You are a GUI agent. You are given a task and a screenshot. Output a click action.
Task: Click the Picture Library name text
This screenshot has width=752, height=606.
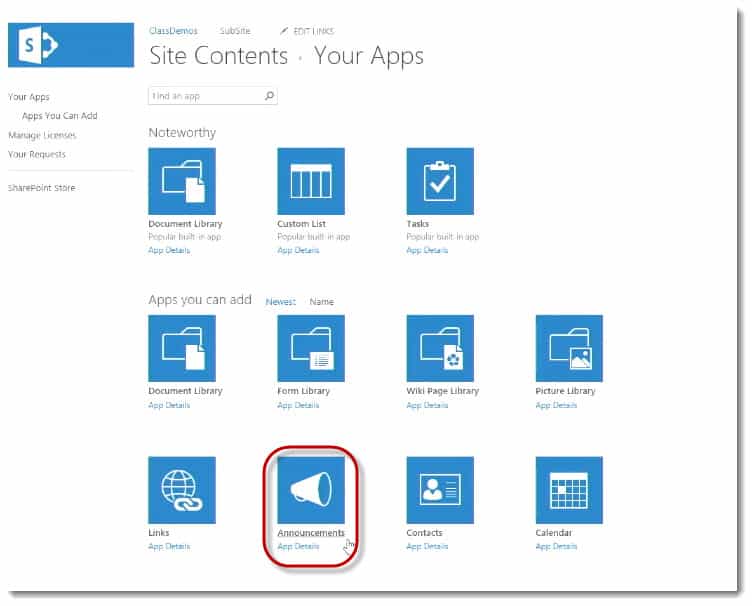[565, 391]
